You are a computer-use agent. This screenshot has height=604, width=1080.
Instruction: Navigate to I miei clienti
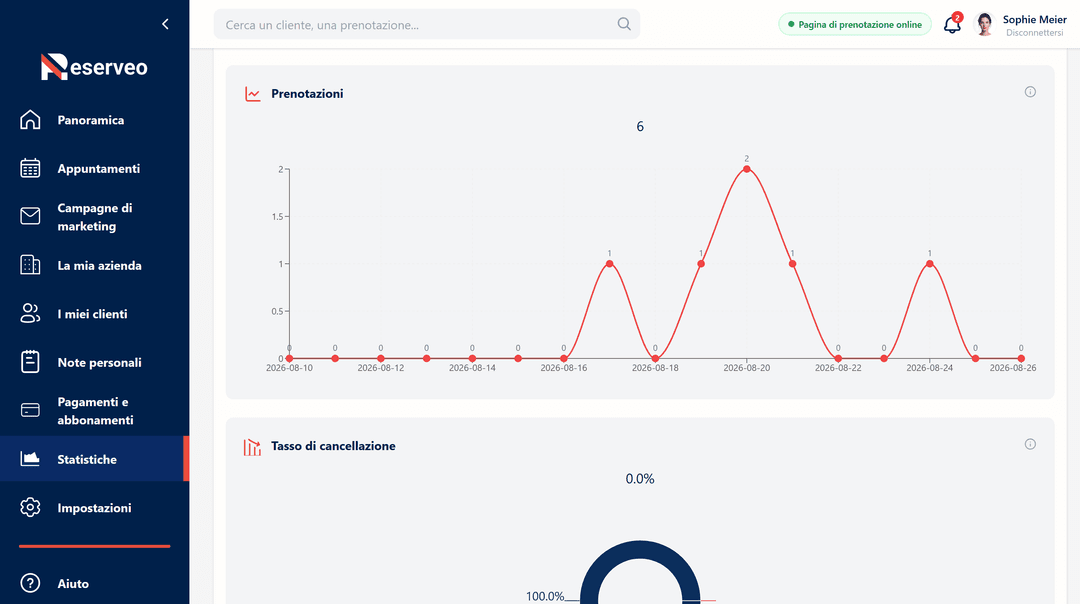coord(94,313)
